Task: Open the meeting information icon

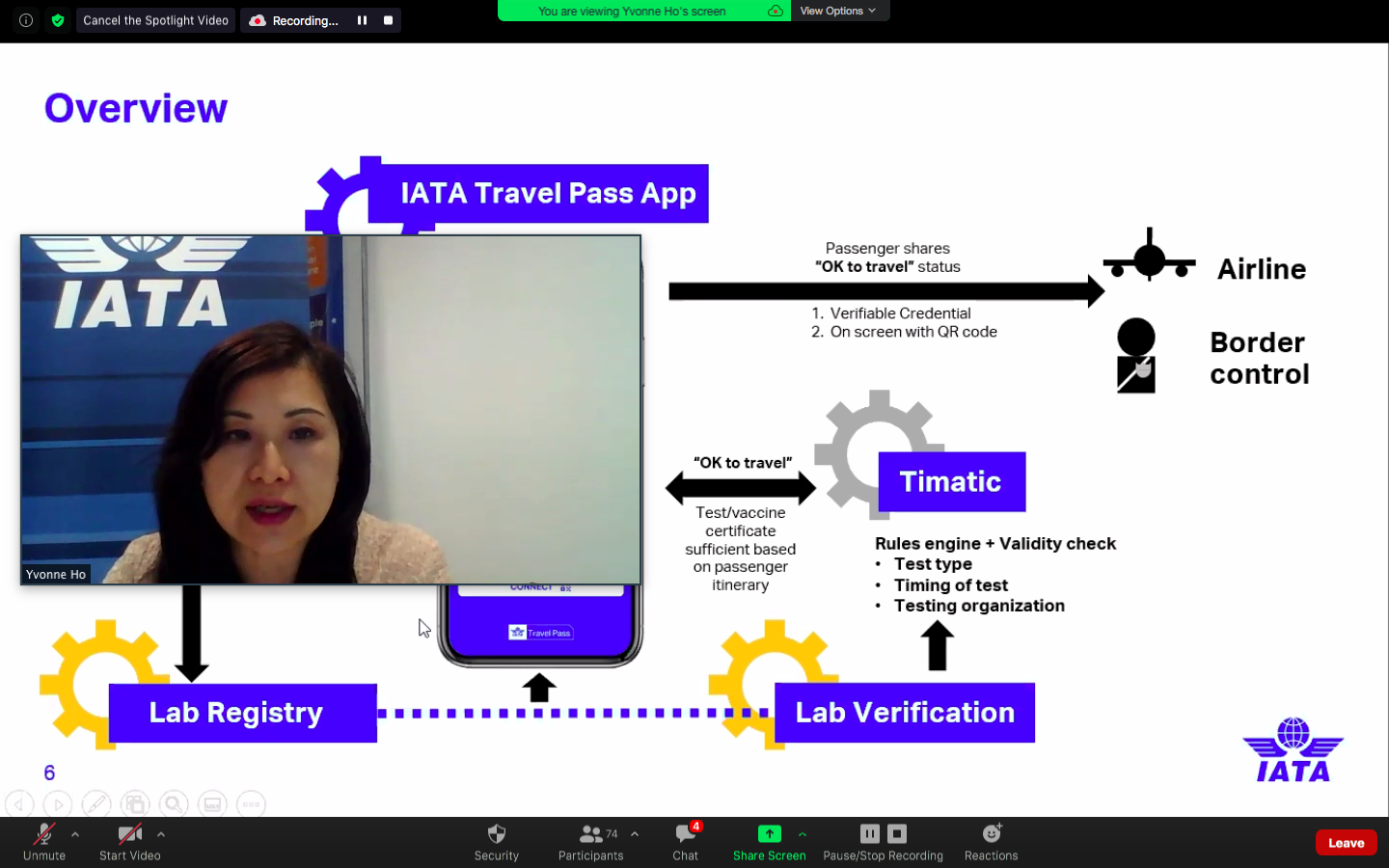Action: [x=26, y=20]
